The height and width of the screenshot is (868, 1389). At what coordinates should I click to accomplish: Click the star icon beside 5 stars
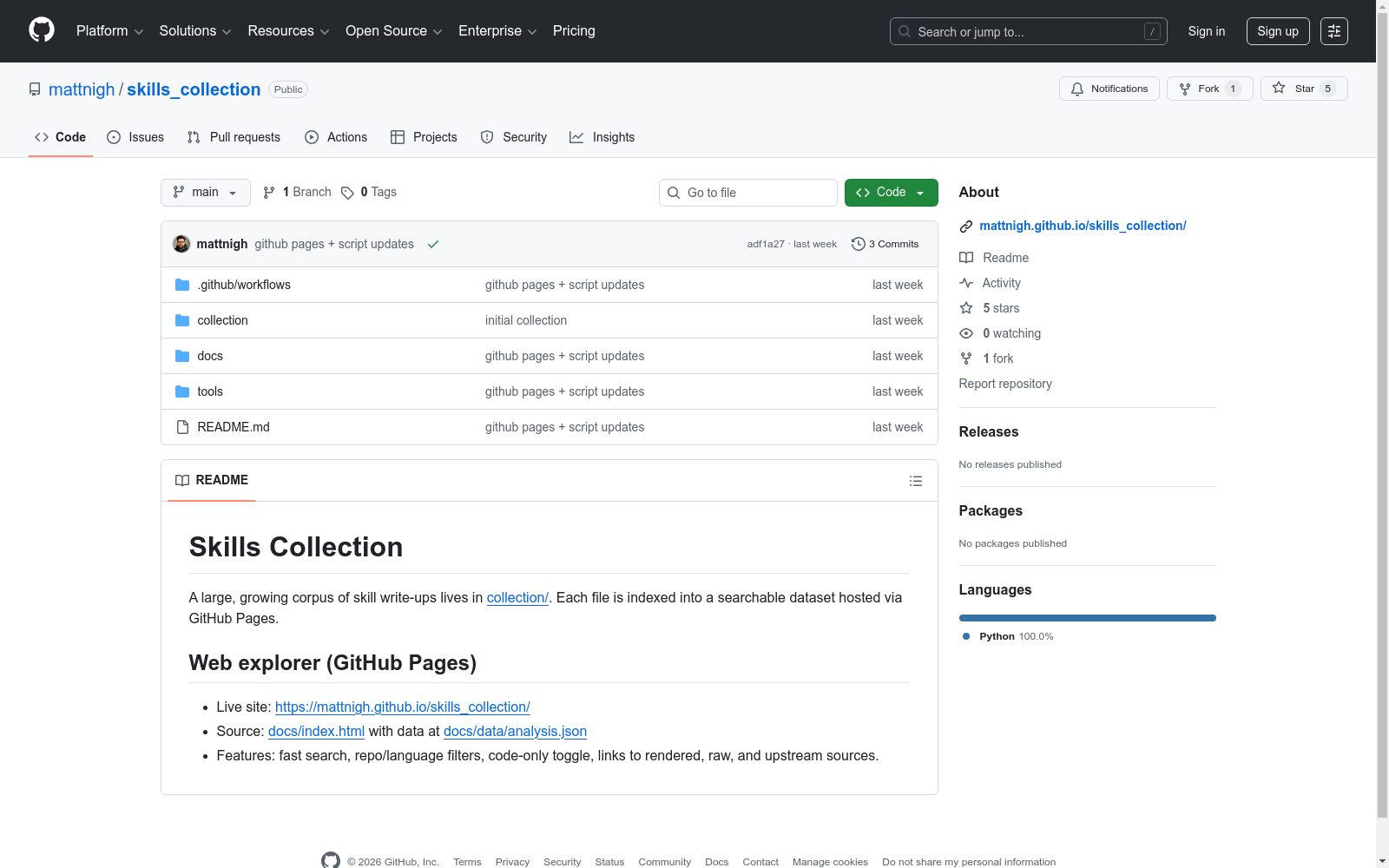(966, 308)
